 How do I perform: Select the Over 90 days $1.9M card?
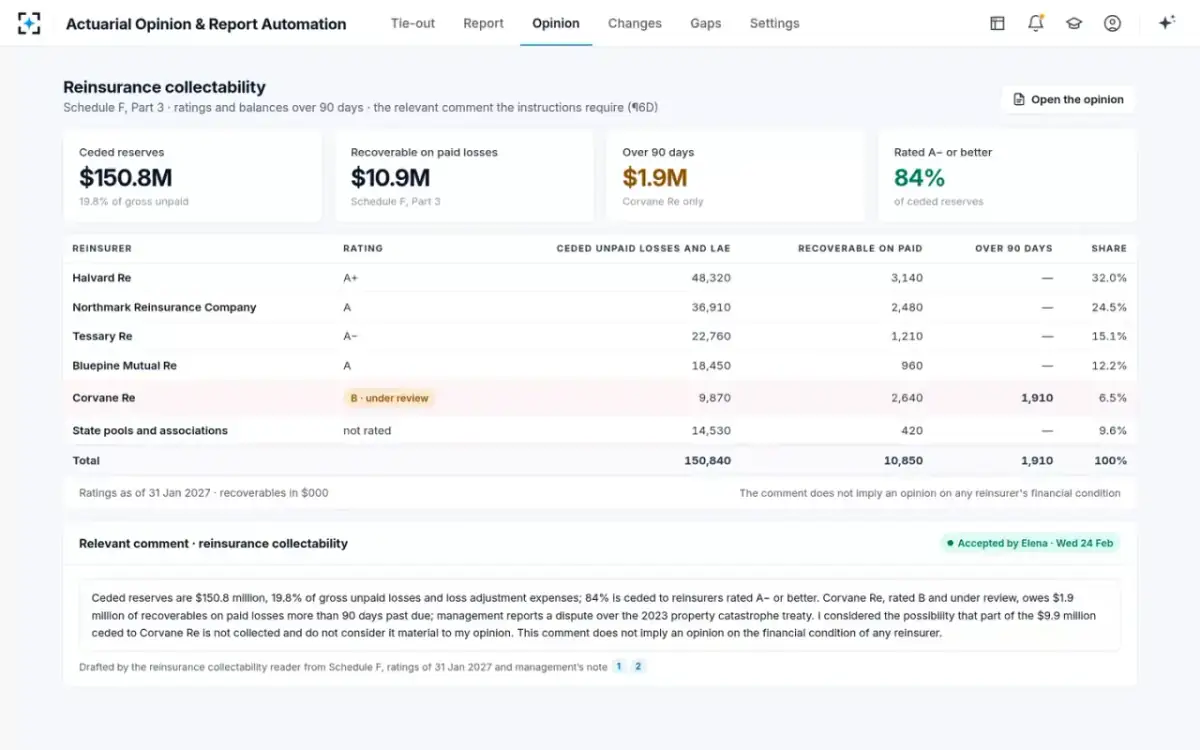click(736, 176)
